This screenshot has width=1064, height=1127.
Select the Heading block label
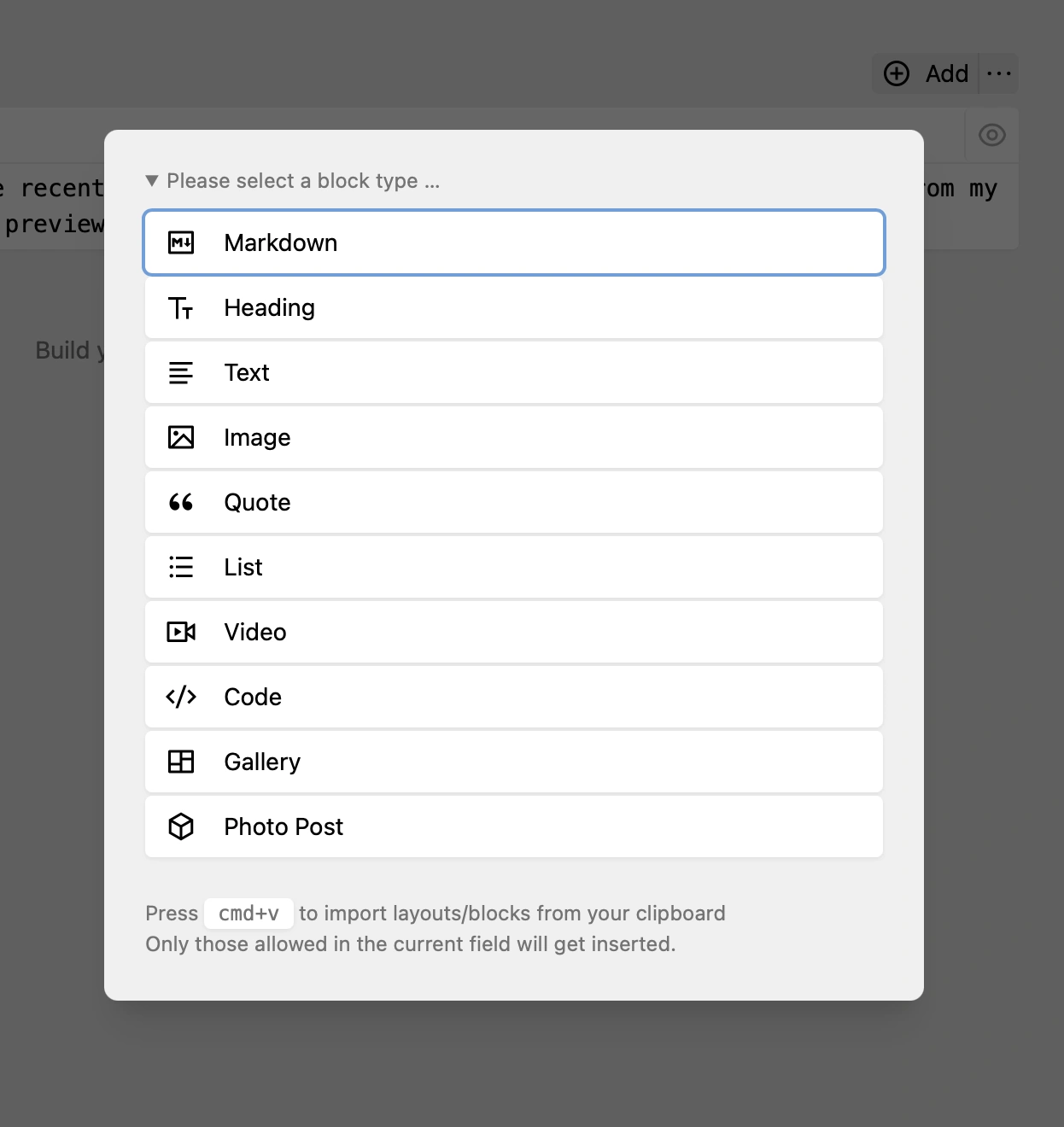click(x=270, y=307)
